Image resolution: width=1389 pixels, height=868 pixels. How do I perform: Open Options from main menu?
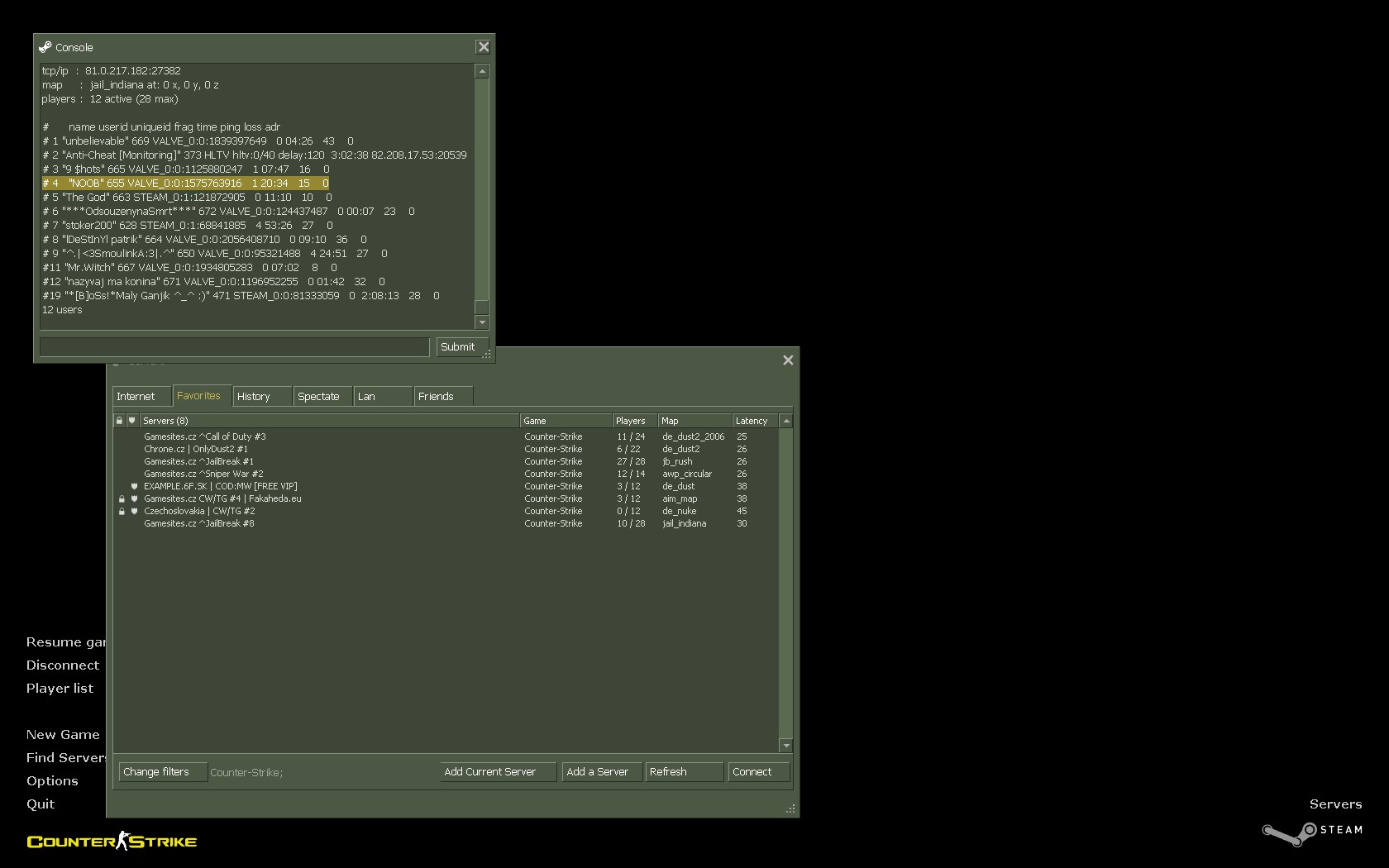click(x=52, y=781)
